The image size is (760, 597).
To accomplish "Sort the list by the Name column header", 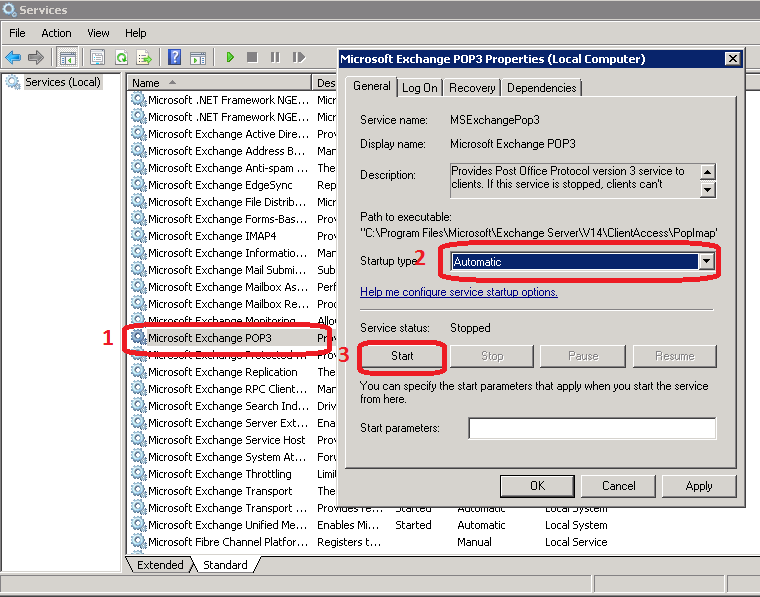I will pyautogui.click(x=220, y=82).
